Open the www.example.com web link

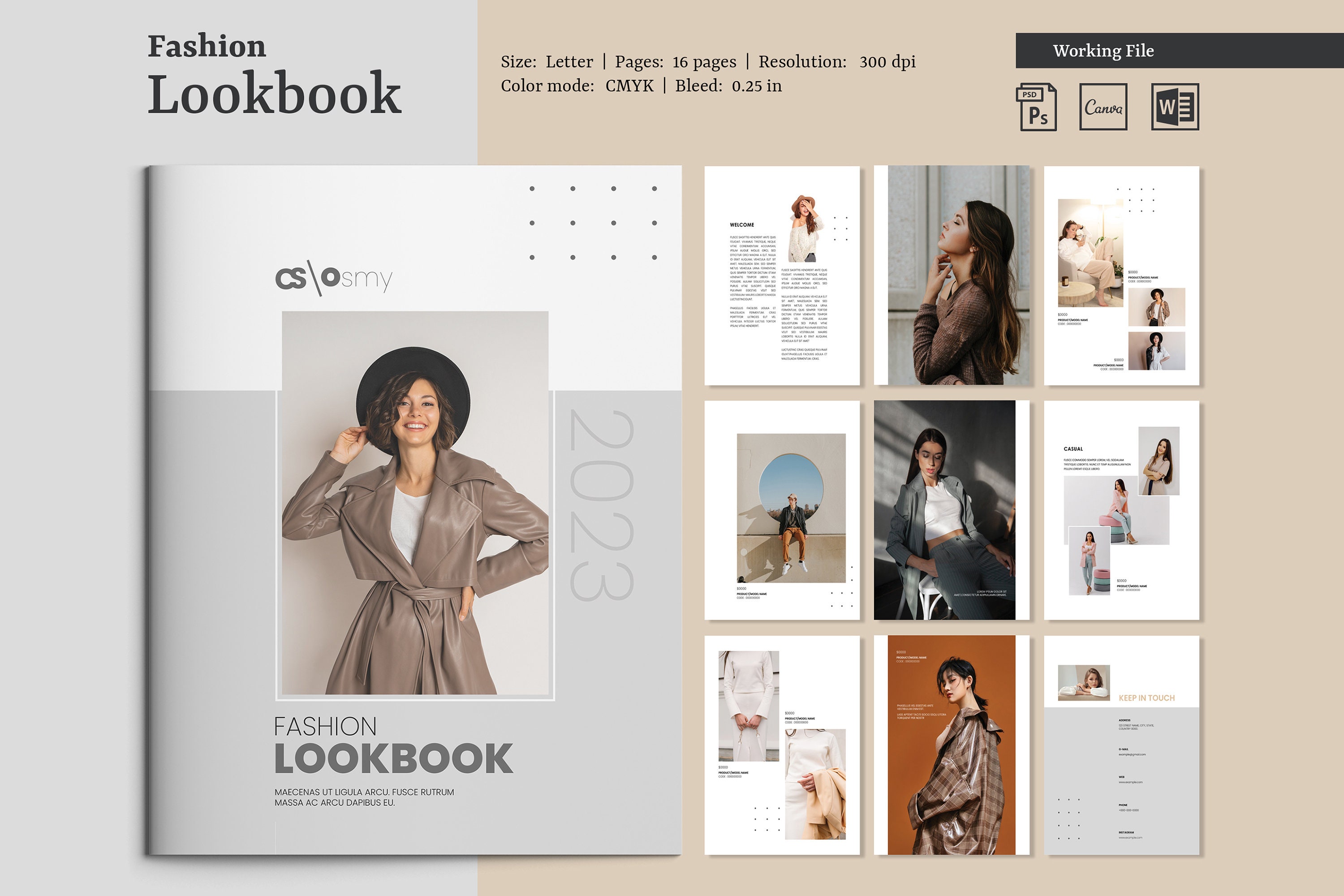coord(1131,782)
